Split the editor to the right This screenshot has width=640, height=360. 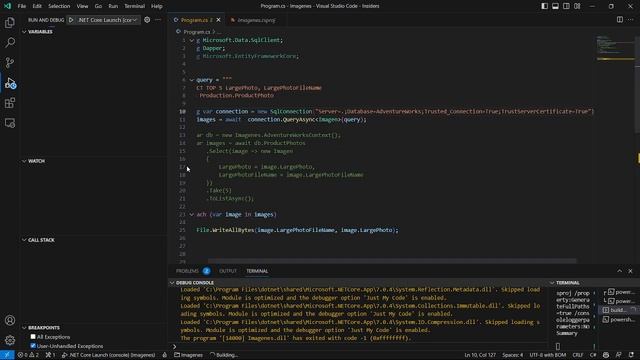(620, 20)
